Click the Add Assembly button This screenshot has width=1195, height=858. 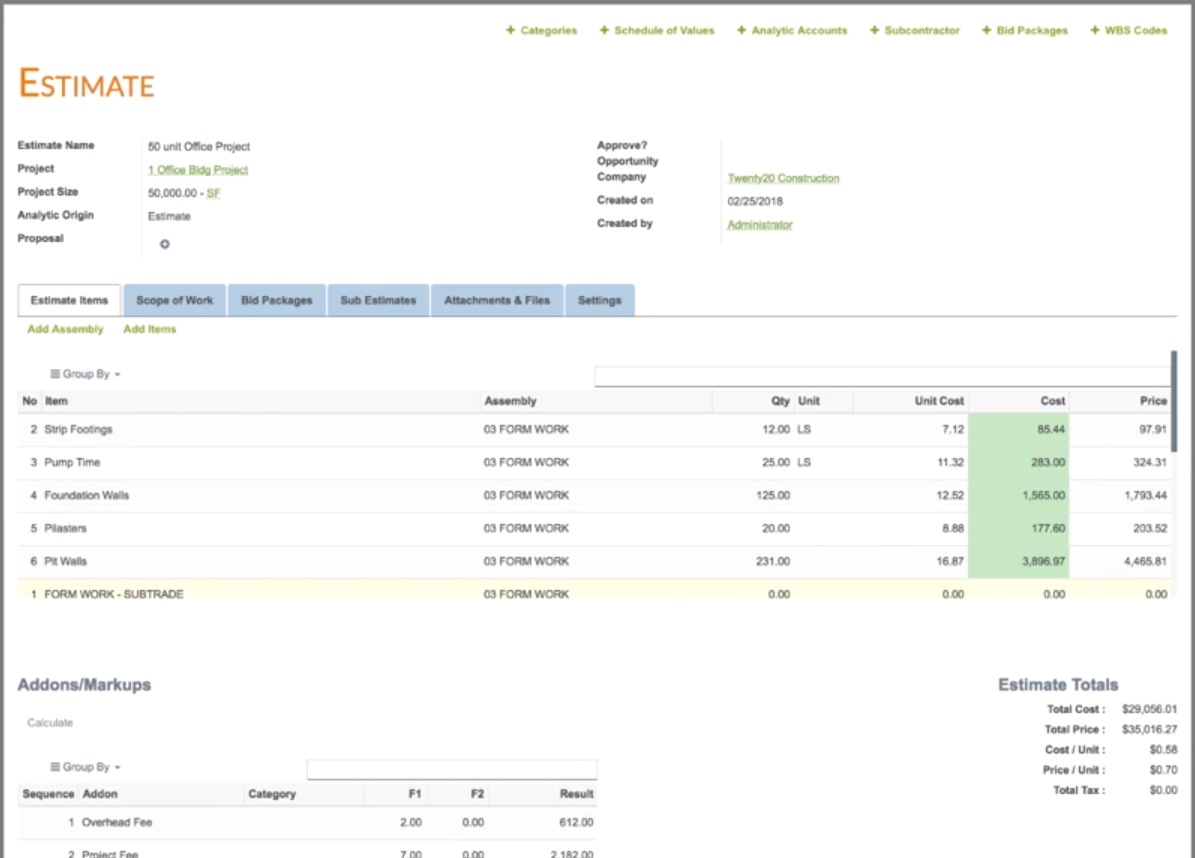(x=66, y=329)
